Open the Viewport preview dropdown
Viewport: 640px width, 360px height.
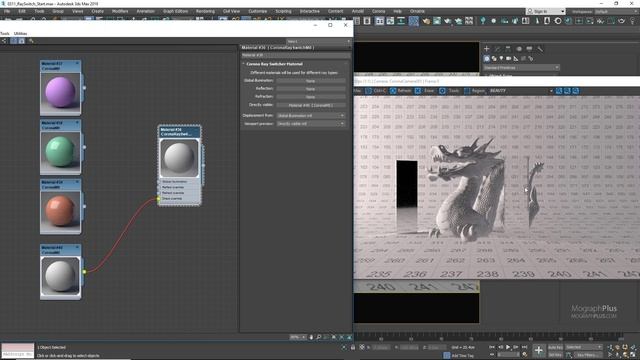click(x=311, y=124)
